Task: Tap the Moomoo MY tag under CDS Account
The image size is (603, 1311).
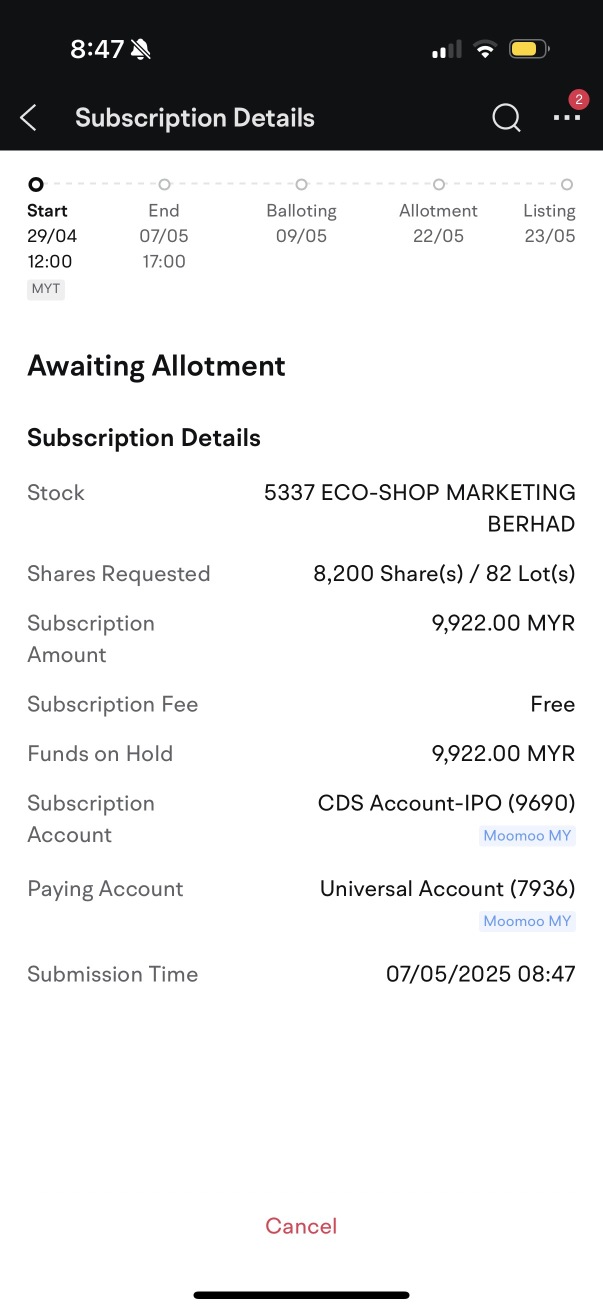Action: [527, 836]
